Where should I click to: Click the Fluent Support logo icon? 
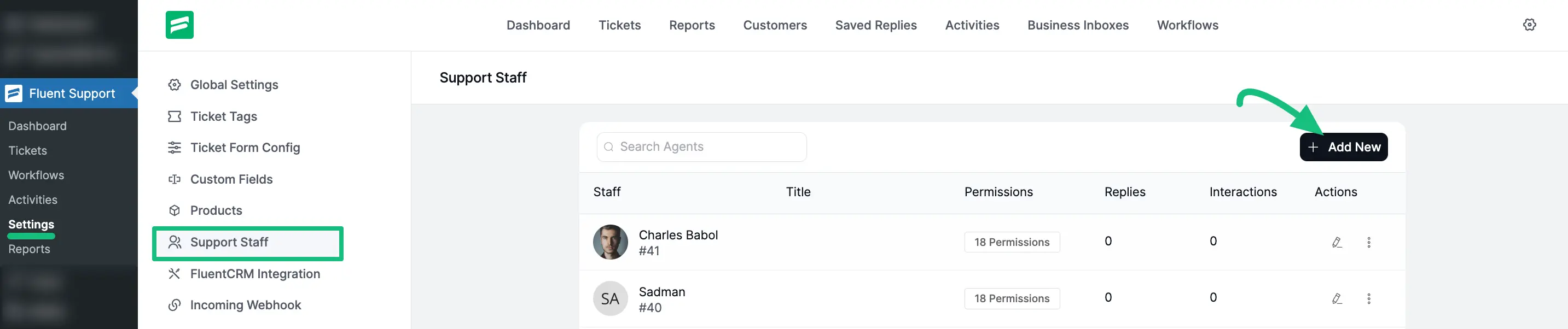point(179,25)
